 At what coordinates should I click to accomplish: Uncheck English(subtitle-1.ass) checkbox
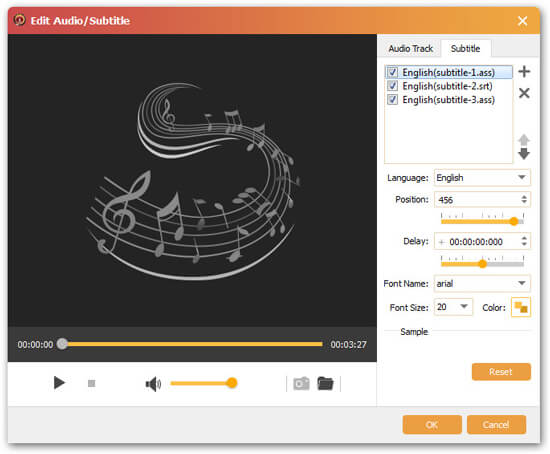[392, 72]
